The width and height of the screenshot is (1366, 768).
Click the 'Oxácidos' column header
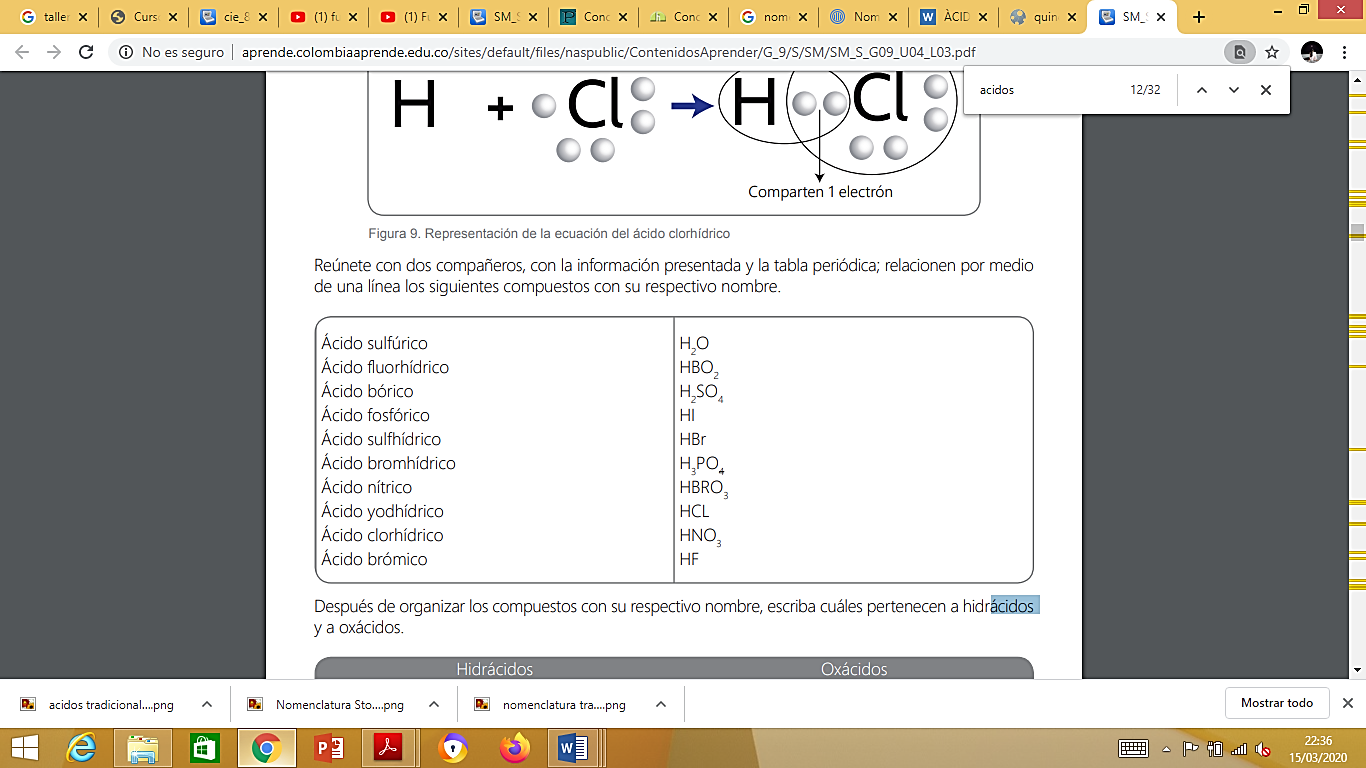pyautogui.click(x=854, y=669)
